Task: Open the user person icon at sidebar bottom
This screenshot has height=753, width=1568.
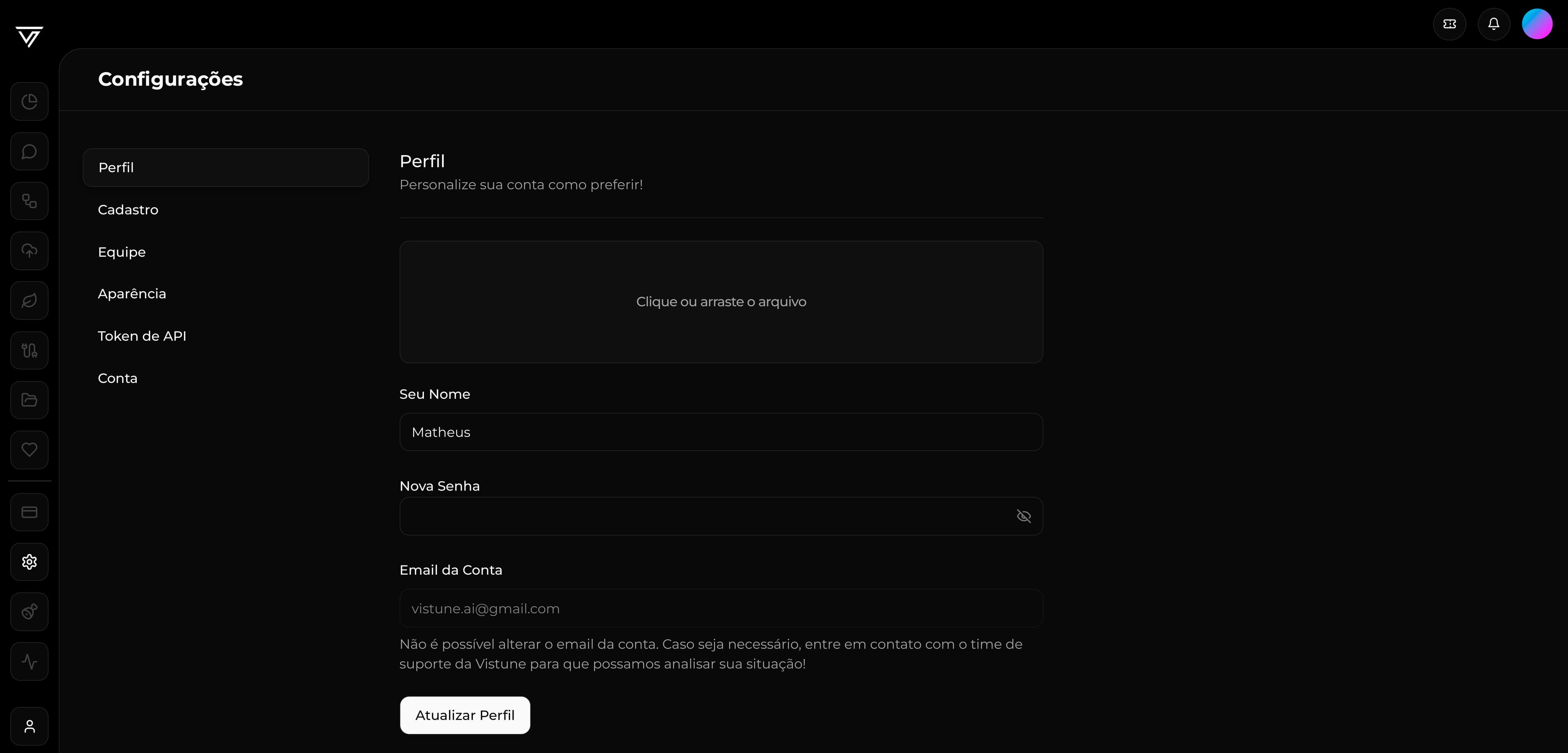Action: click(x=29, y=726)
